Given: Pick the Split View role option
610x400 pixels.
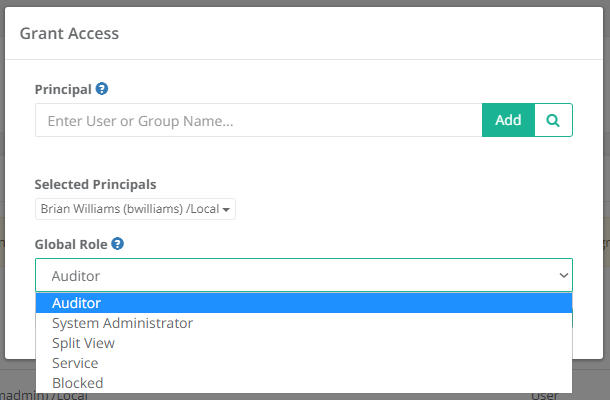Looking at the screenshot, I should point(85,343).
